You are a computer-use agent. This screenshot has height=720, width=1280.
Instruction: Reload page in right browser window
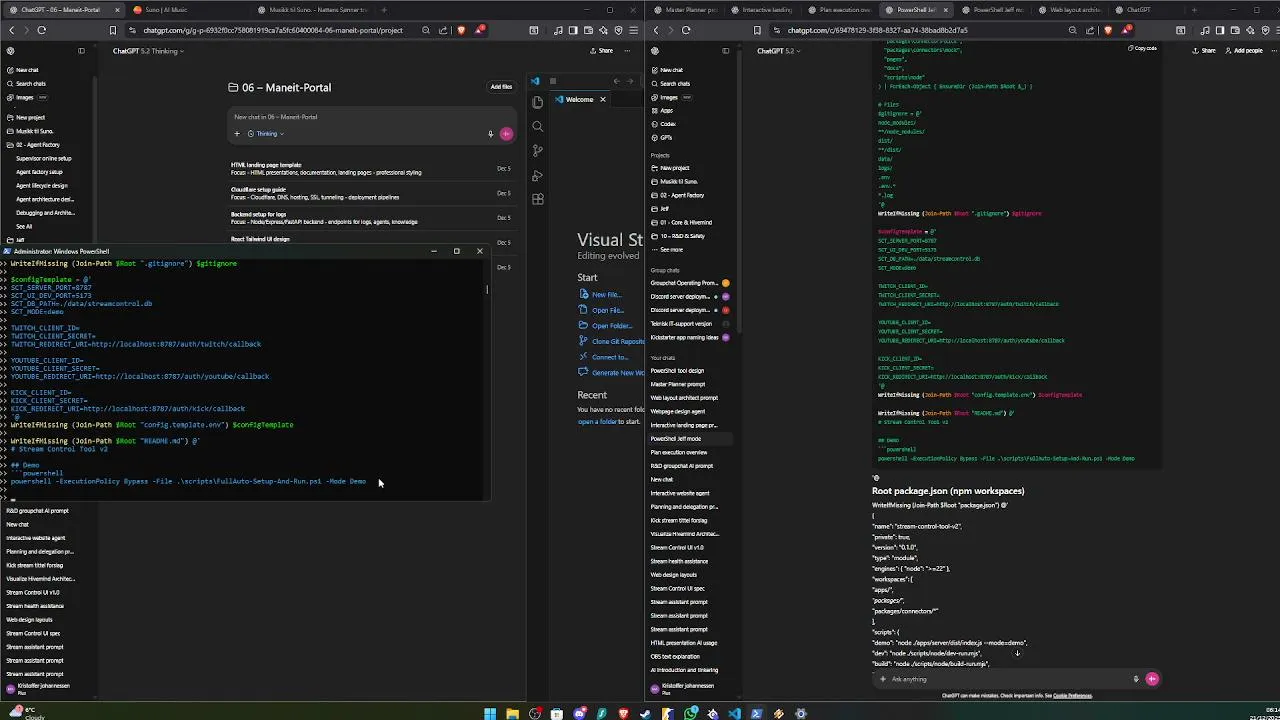(686, 30)
